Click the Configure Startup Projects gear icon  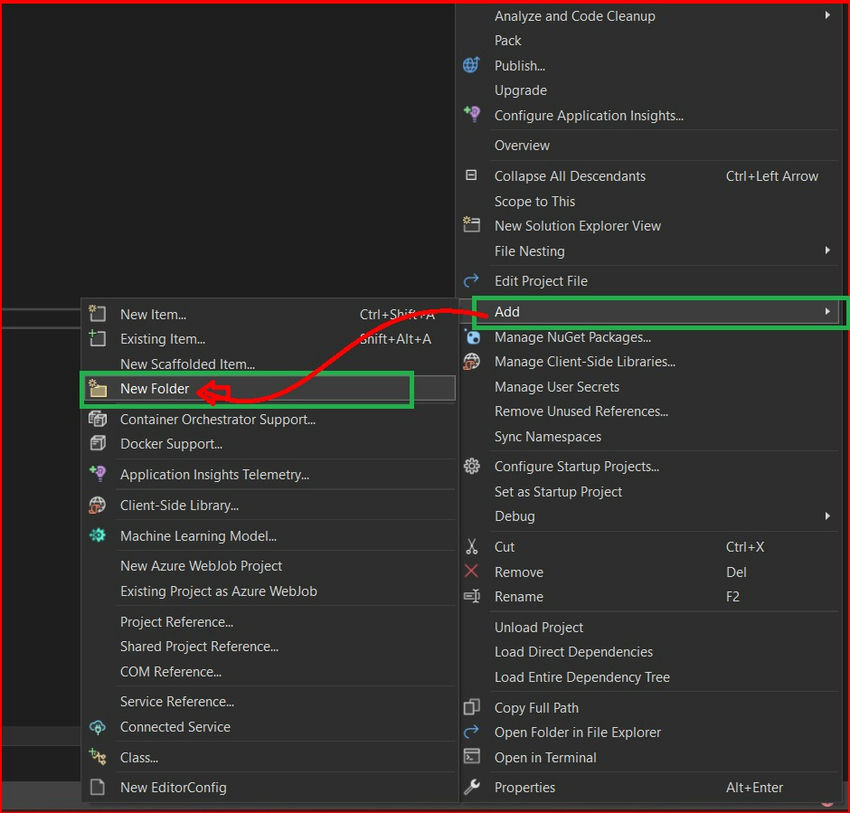pos(471,466)
